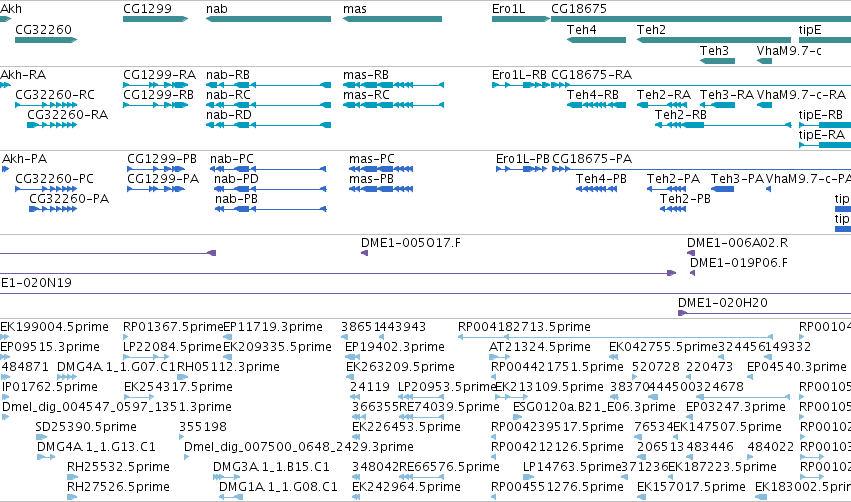Click the CG1299-PB CDS feature

click(x=156, y=169)
